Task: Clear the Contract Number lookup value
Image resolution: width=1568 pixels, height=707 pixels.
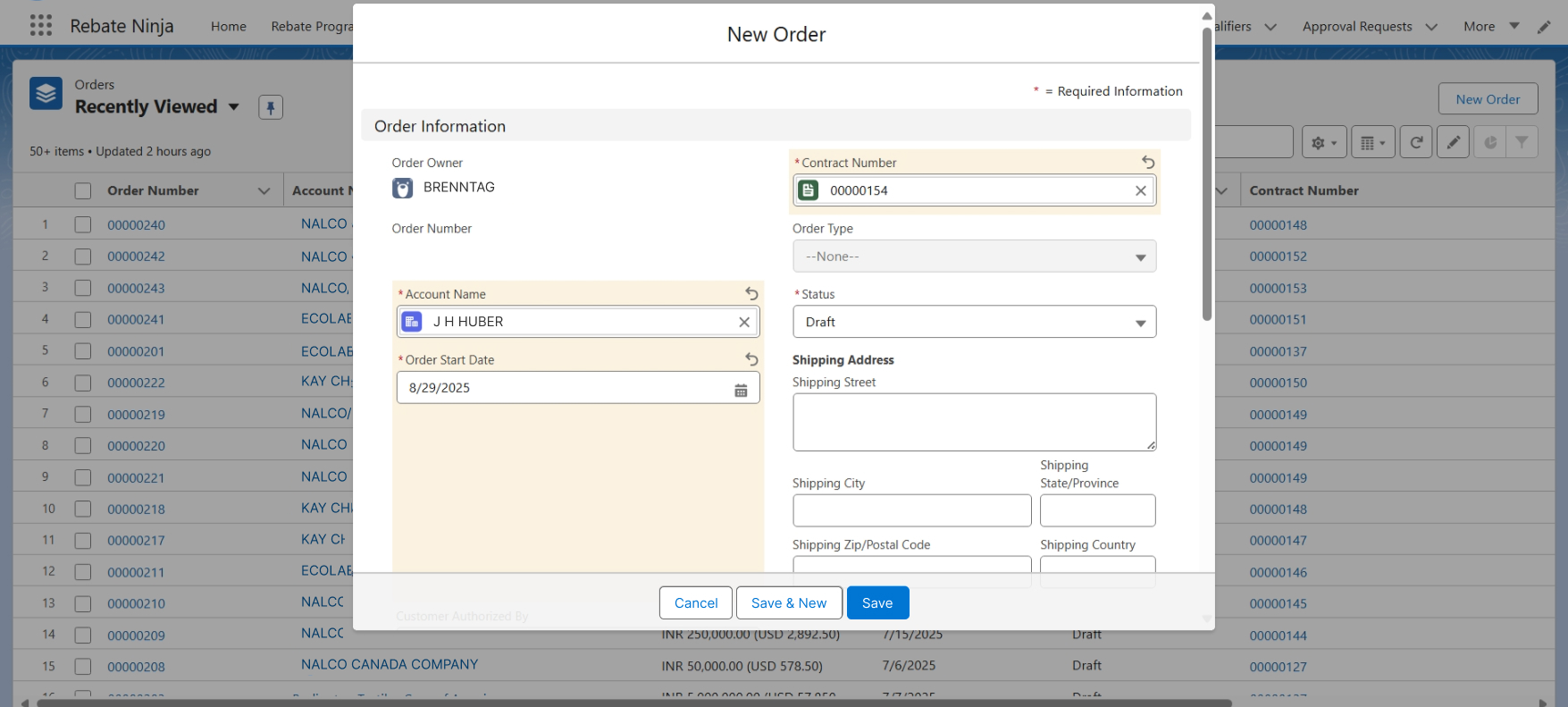Action: click(x=1140, y=190)
